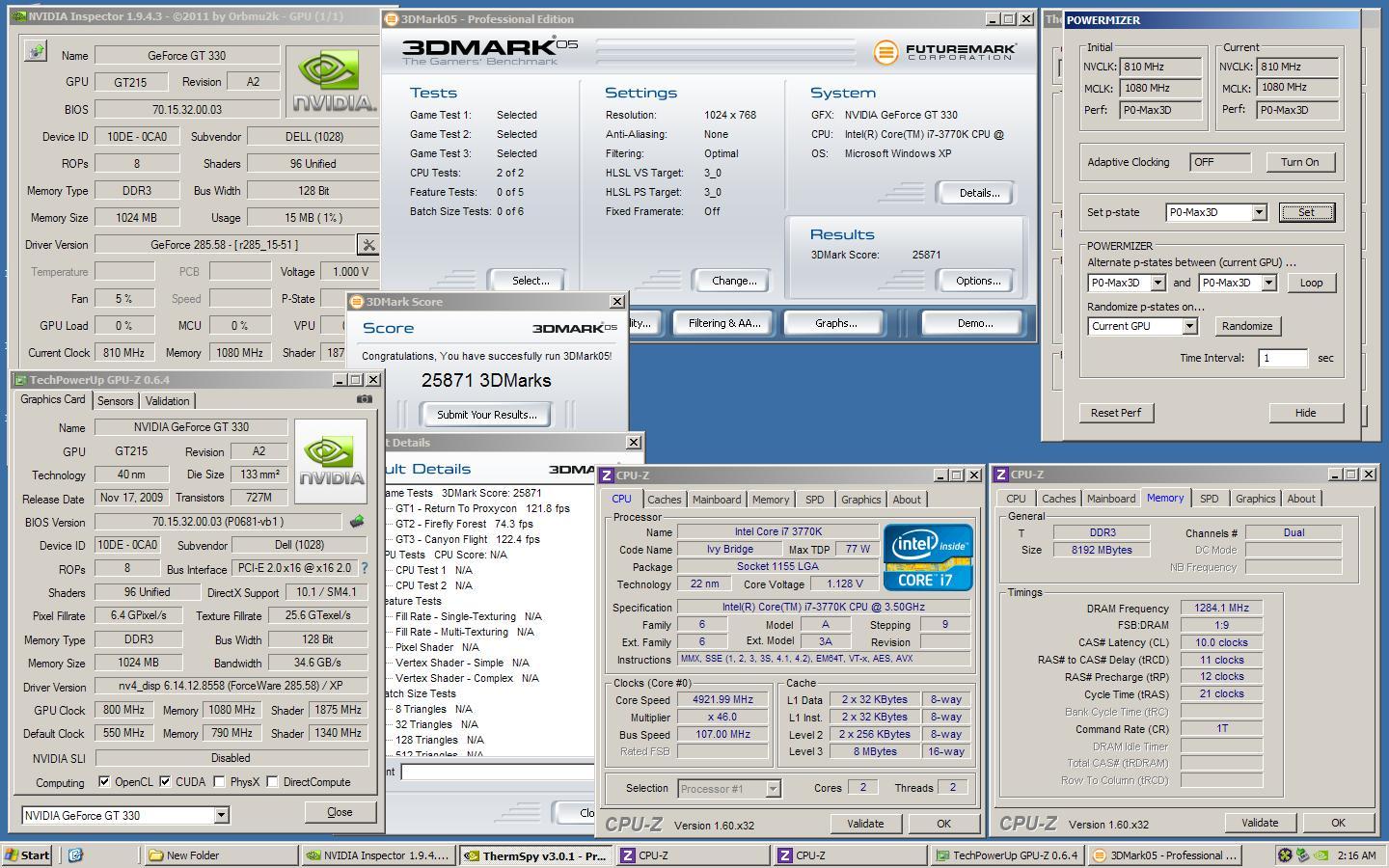The width and height of the screenshot is (1389, 868).
Task: Click the 3DMark05 logo in the main window
Action: 489,50
